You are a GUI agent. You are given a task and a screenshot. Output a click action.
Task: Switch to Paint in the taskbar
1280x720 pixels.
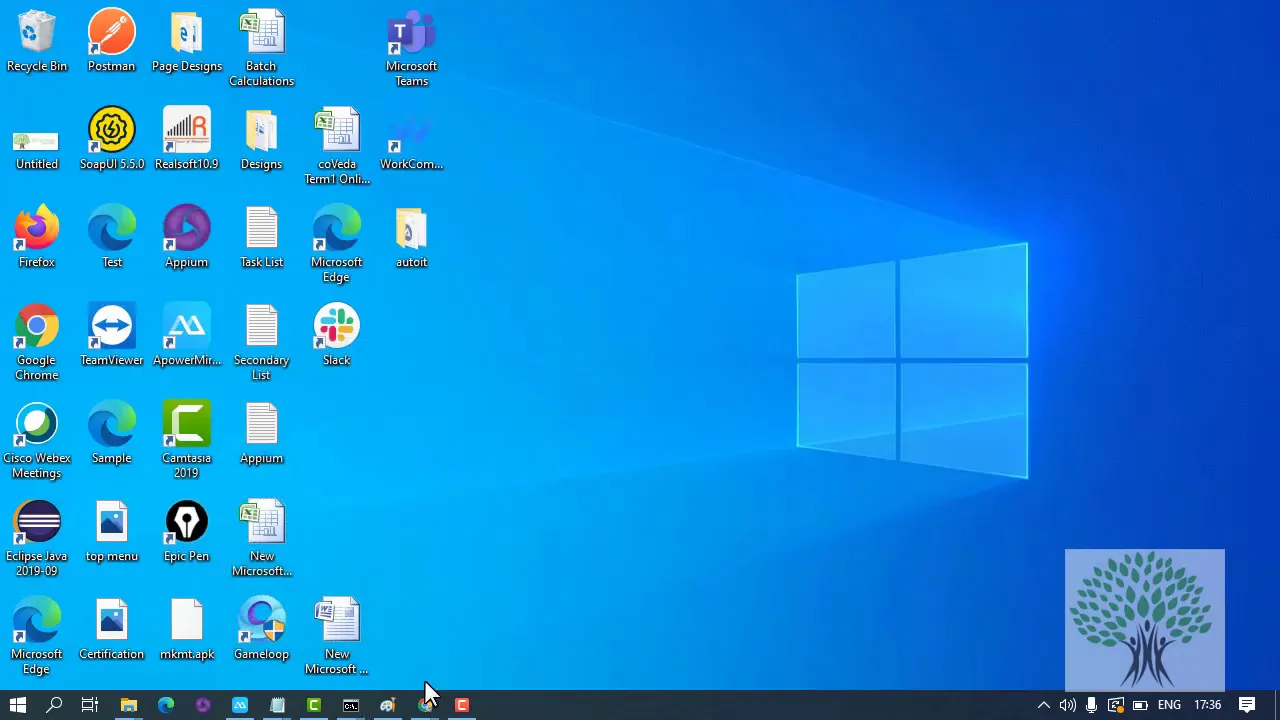click(388, 705)
